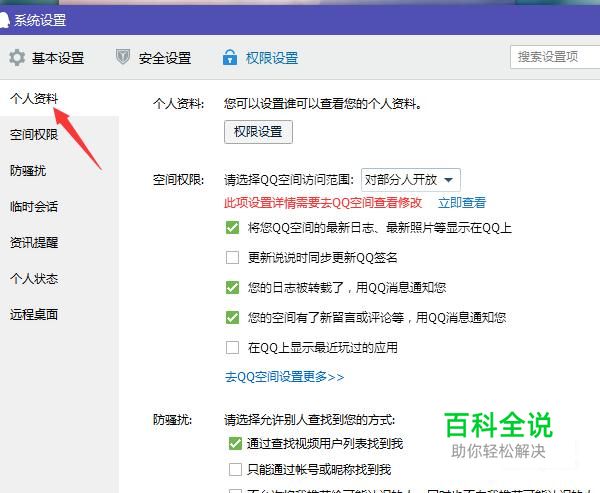Check 在QQ上显示最近玩过的应用
Image resolution: width=600 pixels, height=493 pixels.
232,348
